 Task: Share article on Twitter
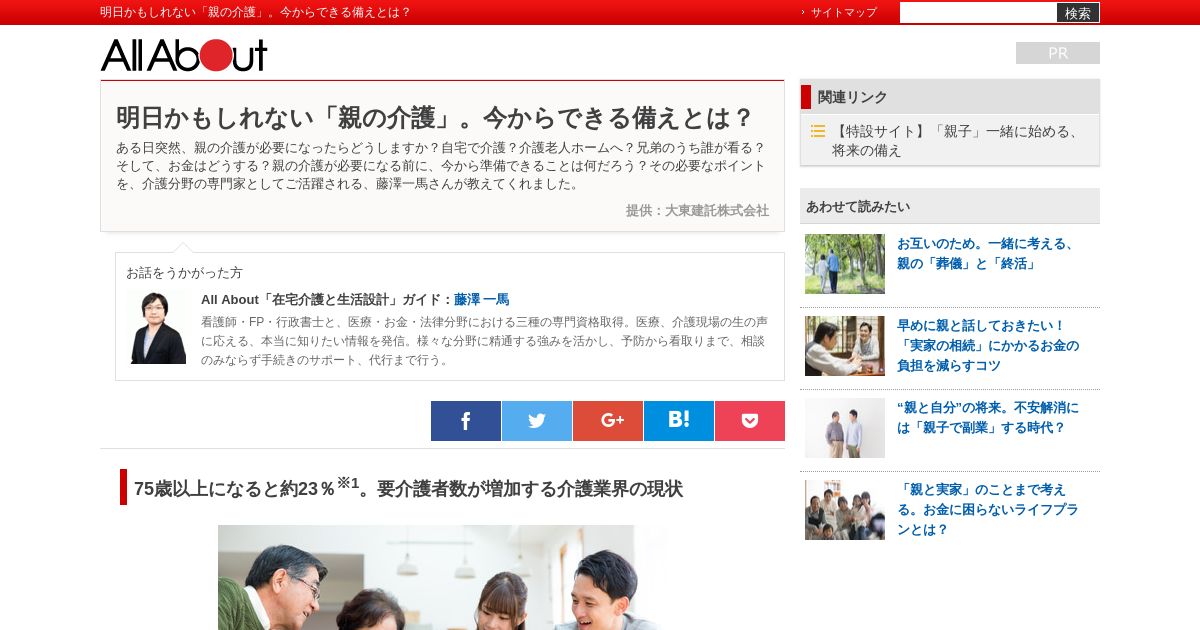click(x=537, y=421)
